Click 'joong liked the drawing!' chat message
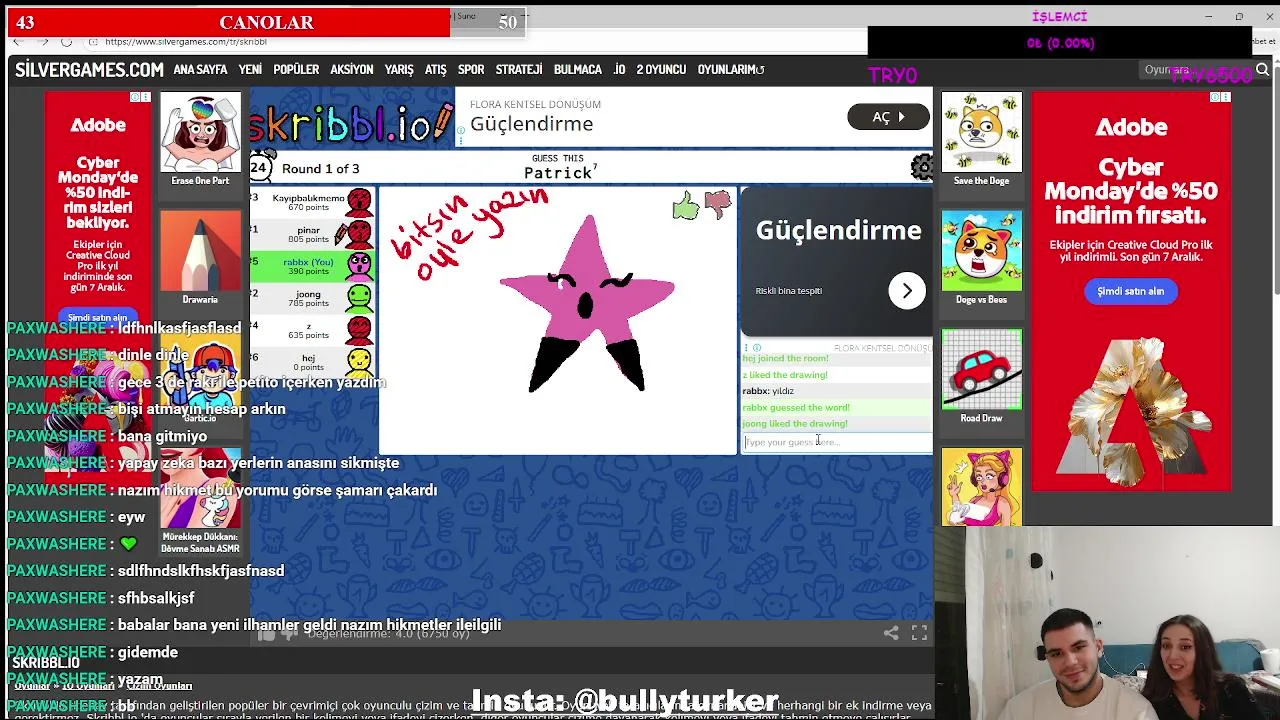 (795, 424)
